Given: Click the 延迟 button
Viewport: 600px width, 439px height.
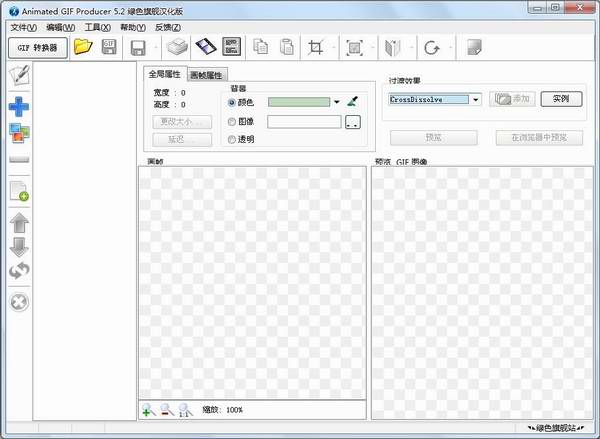Looking at the screenshot, I should point(182,140).
